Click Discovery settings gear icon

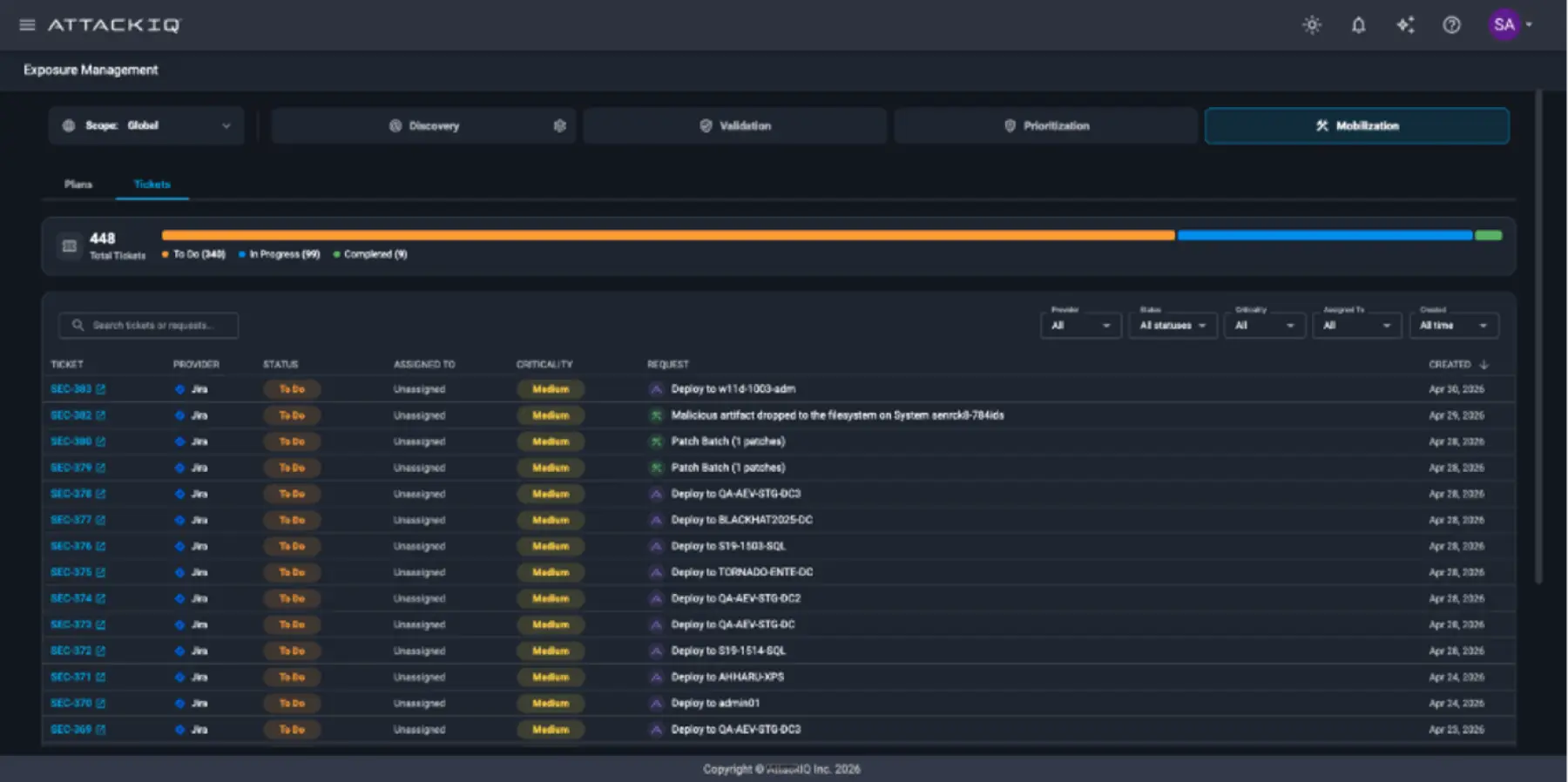[x=560, y=125]
